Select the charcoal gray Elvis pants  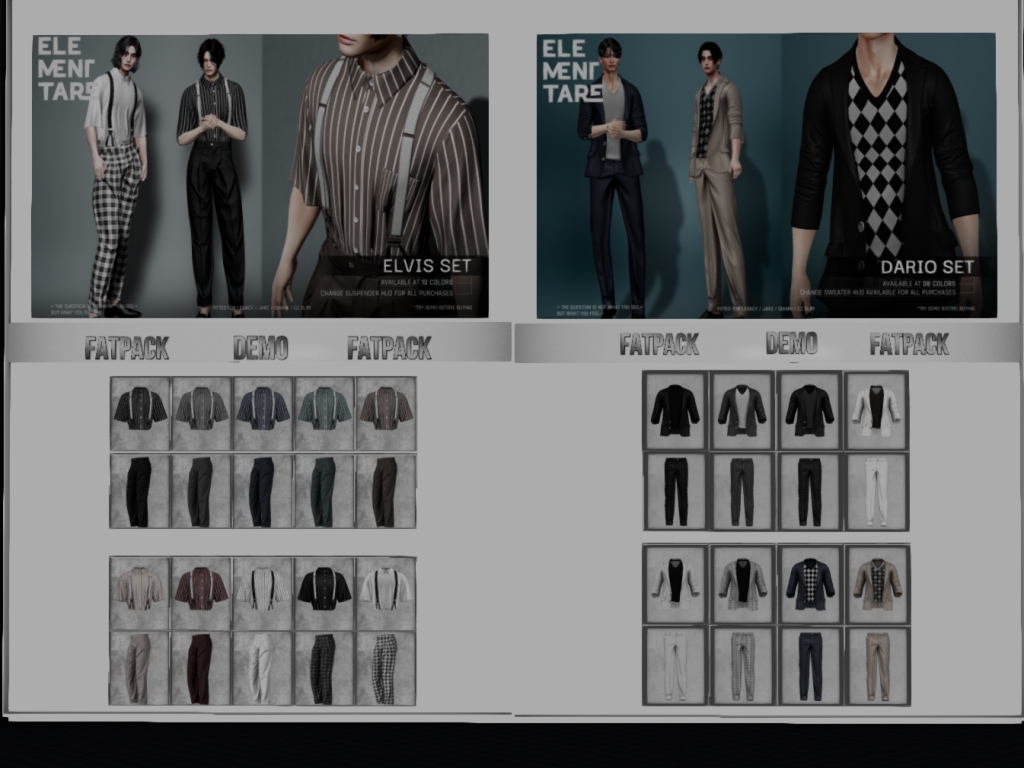(202, 491)
